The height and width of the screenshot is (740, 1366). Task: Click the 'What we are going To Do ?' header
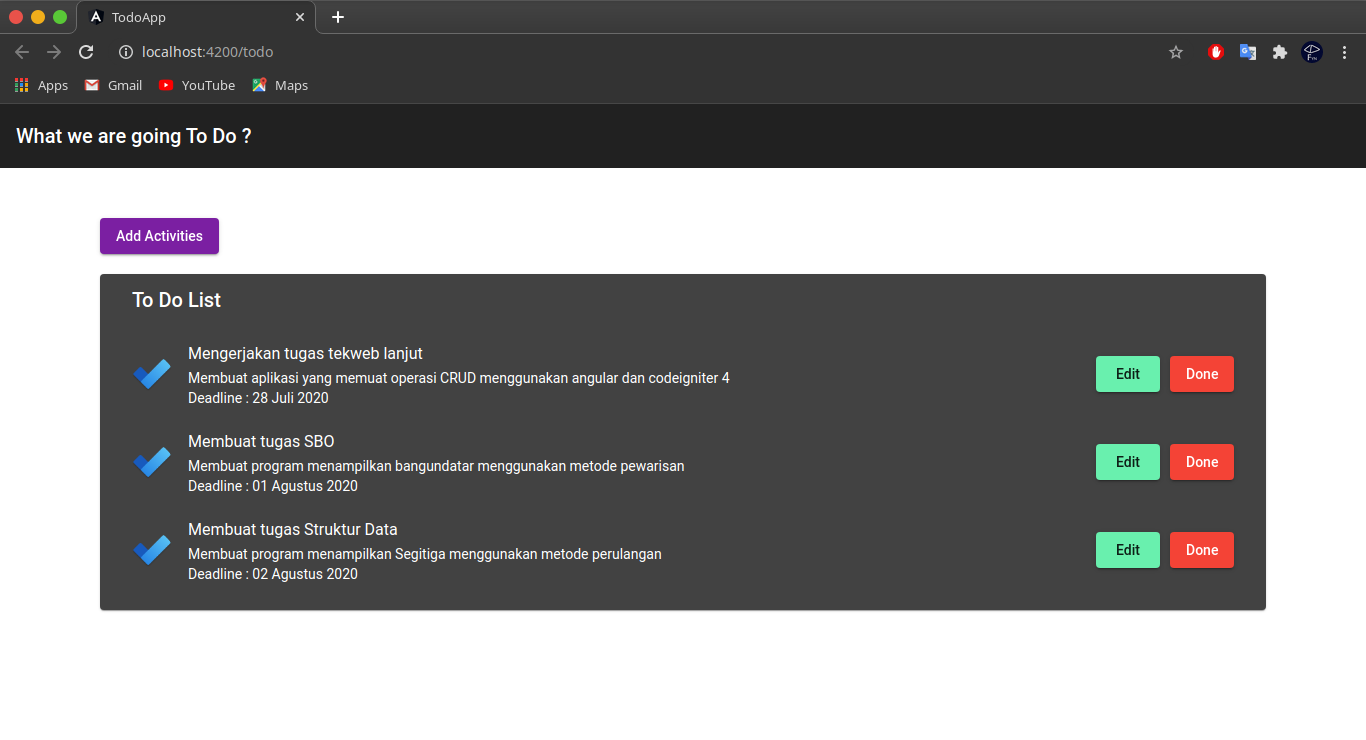coord(134,136)
